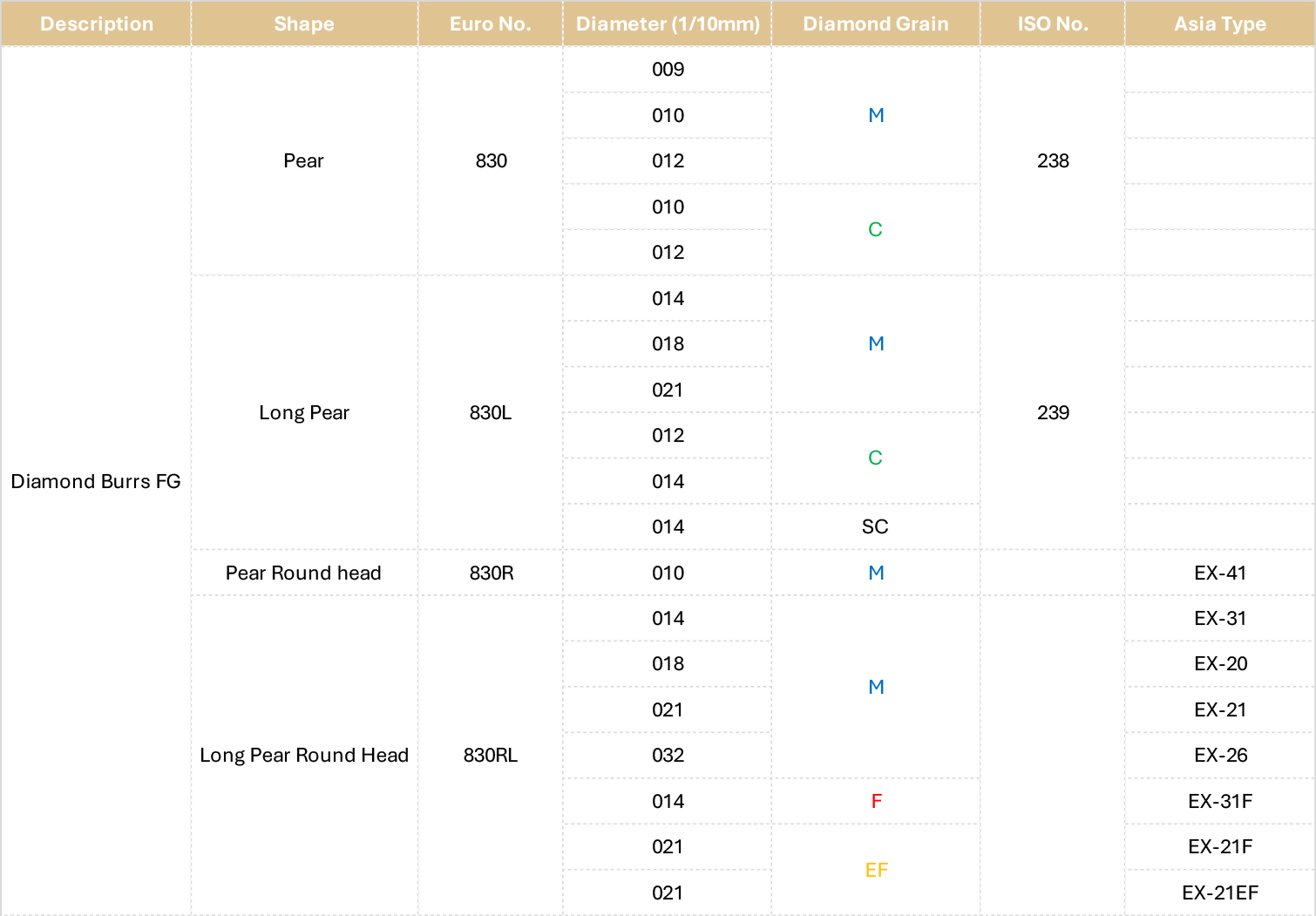Select the EX-21EF Asia Type cell
The height and width of the screenshot is (916, 1316).
1220,892
